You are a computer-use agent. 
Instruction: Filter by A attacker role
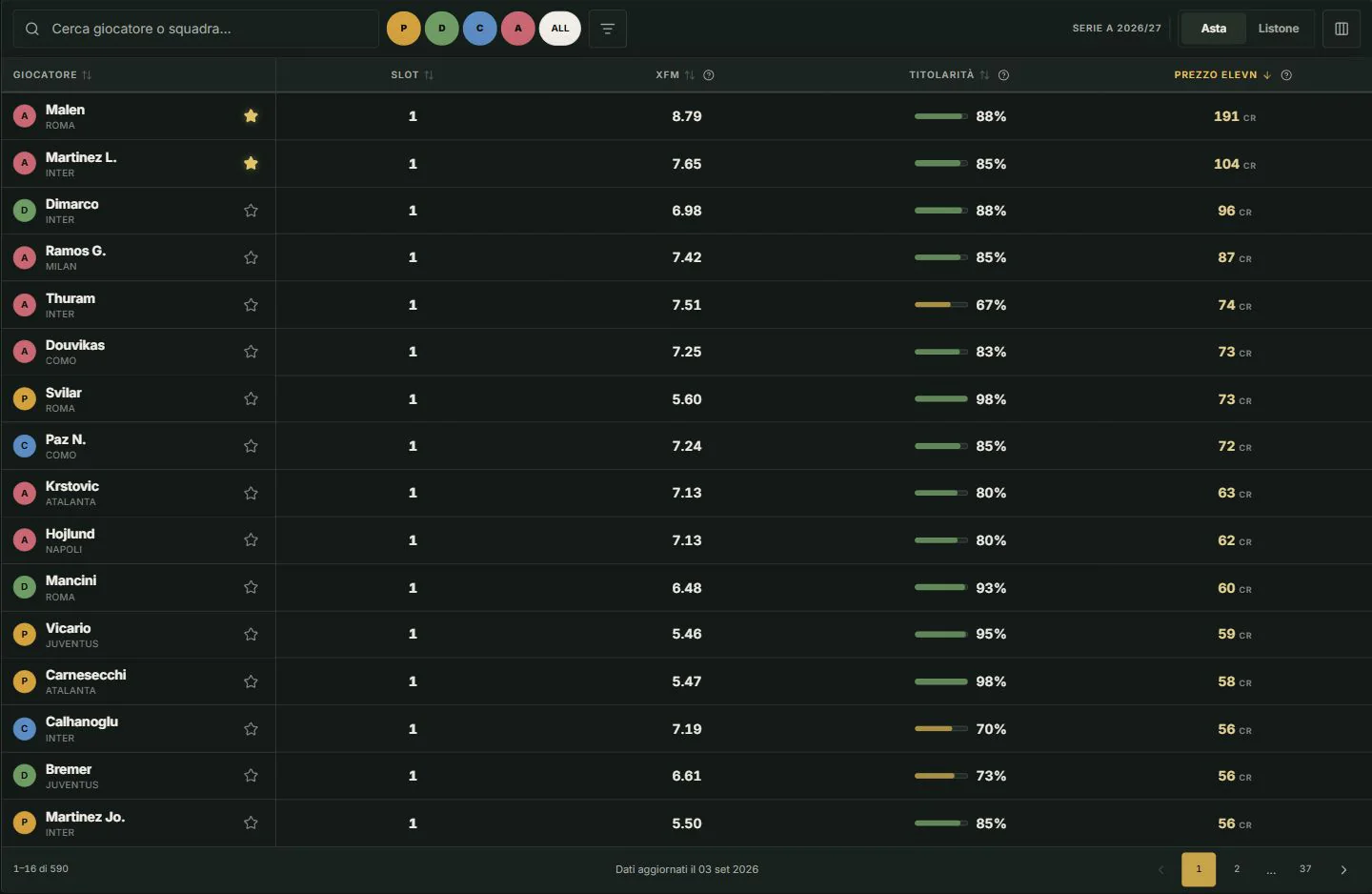[x=518, y=29]
